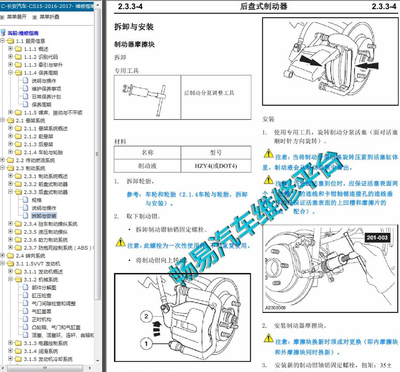Click the tree panel horizontal scrollbar thumb
Image resolution: width=400 pixels, height=372 pixels.
tap(45, 367)
